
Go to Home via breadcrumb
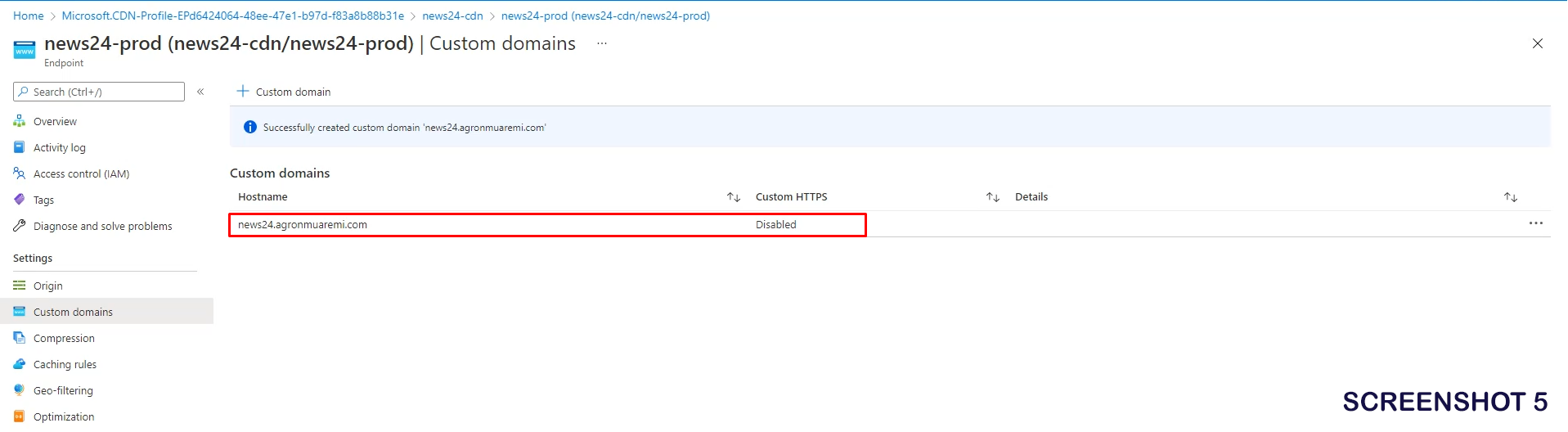click(x=29, y=16)
